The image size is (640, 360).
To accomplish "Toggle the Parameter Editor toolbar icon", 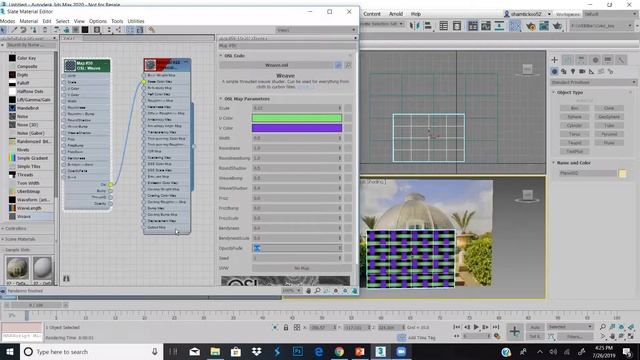I will coord(140,30).
